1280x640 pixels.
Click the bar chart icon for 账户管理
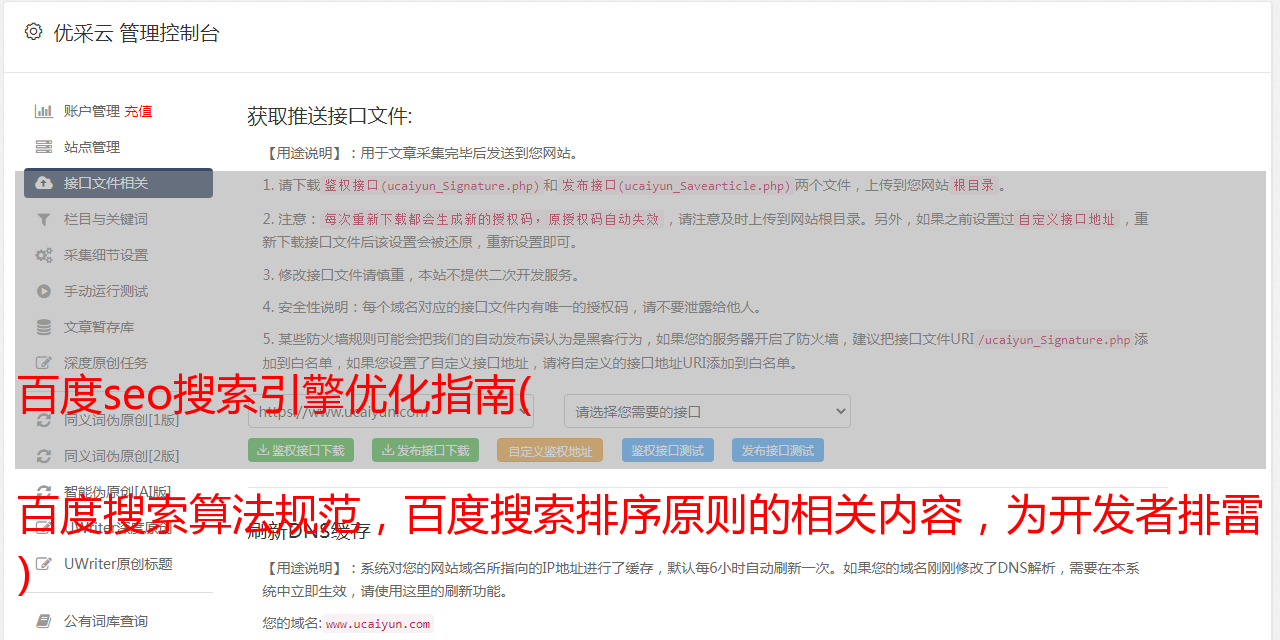tap(44, 111)
